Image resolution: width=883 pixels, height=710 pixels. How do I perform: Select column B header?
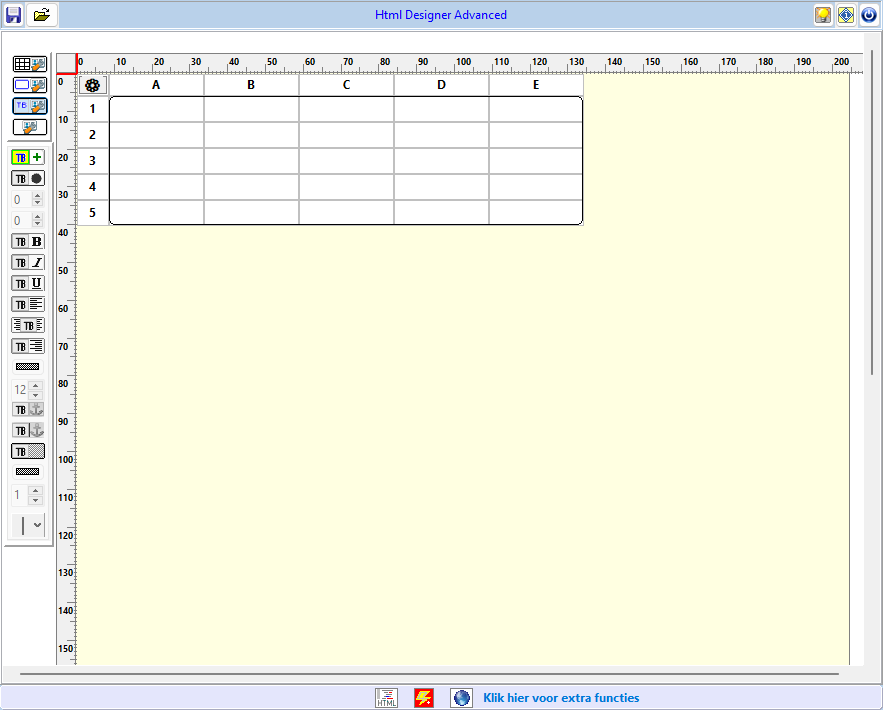251,85
